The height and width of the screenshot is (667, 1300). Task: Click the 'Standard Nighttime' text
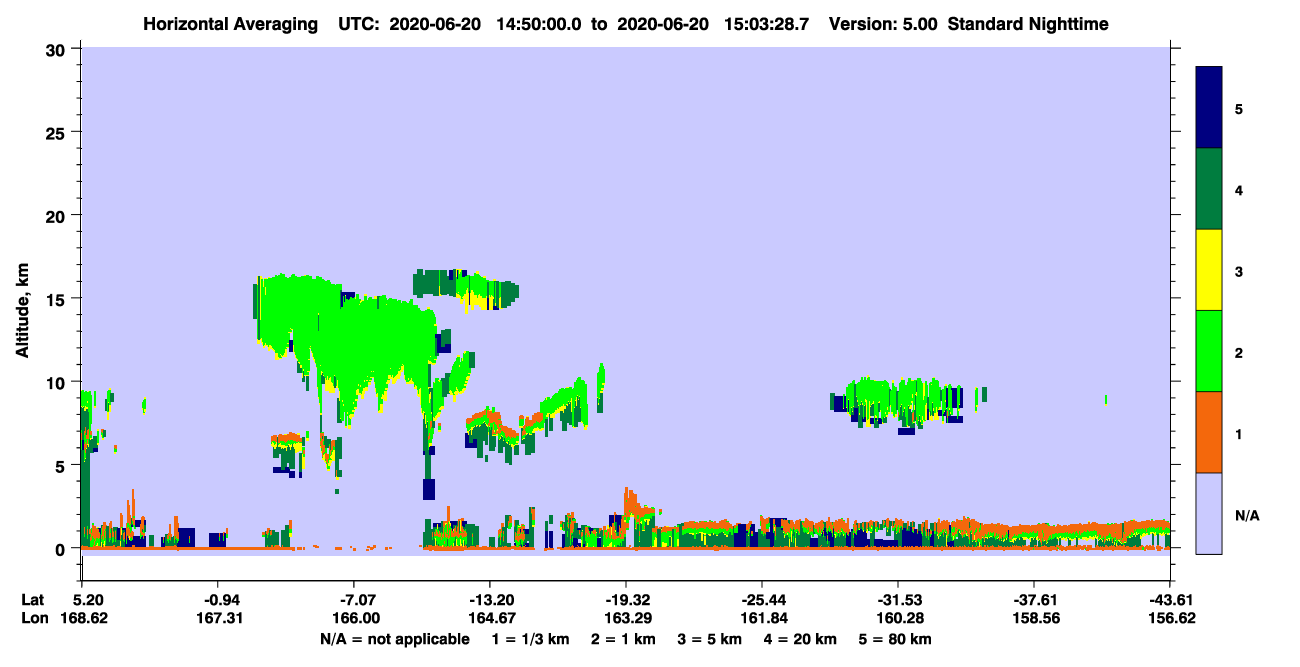[1028, 23]
